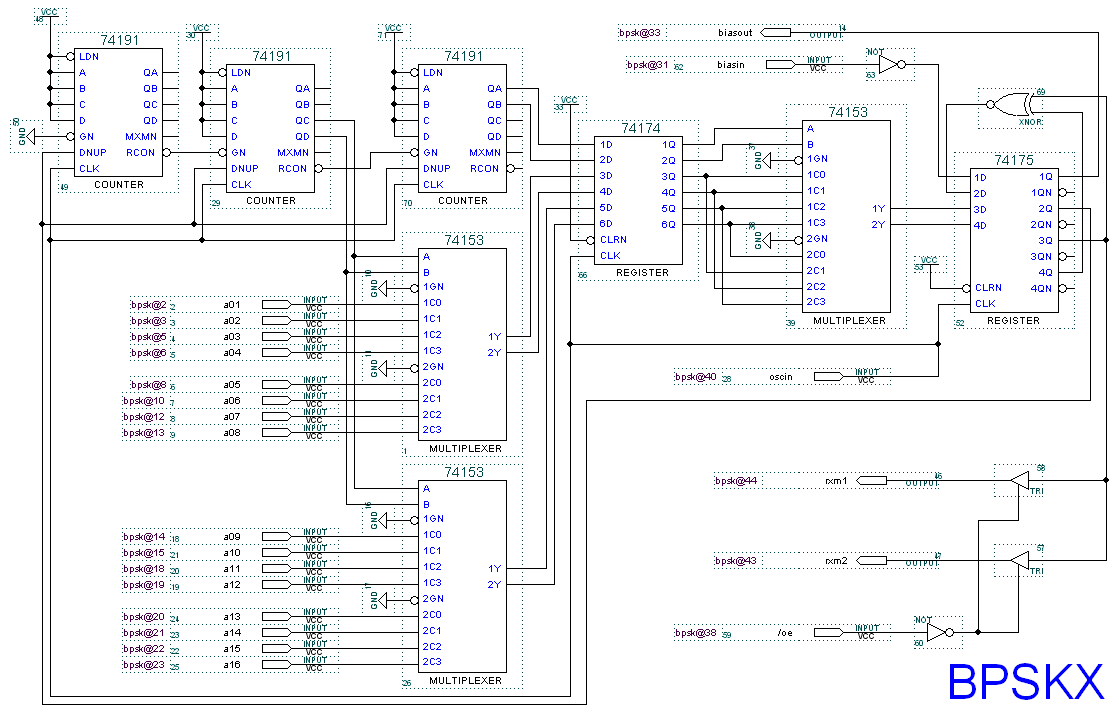1119x712 pixels.
Task: Select the NOT inverter on the /oe input
Action: point(940,632)
